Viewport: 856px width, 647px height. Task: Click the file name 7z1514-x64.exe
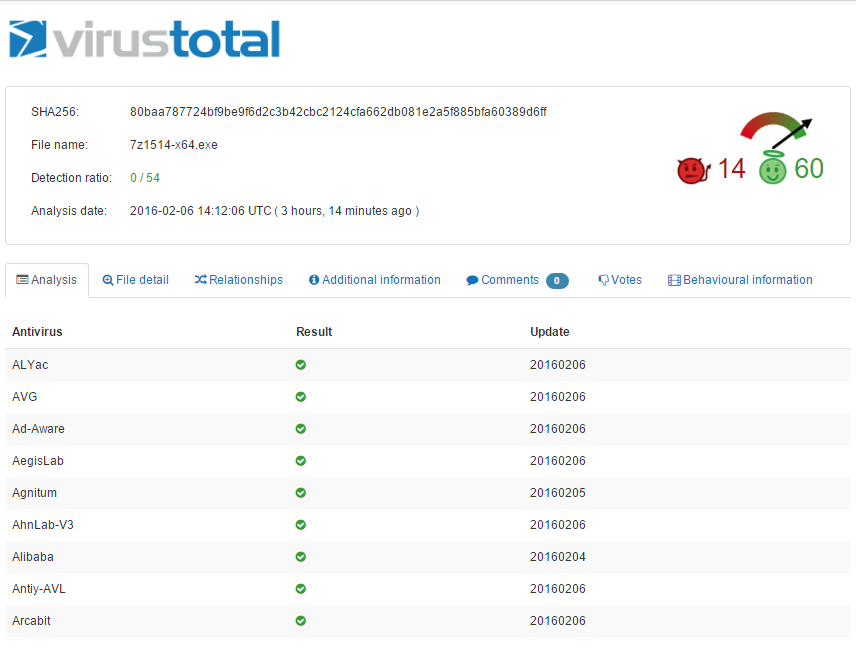pyautogui.click(x=174, y=145)
